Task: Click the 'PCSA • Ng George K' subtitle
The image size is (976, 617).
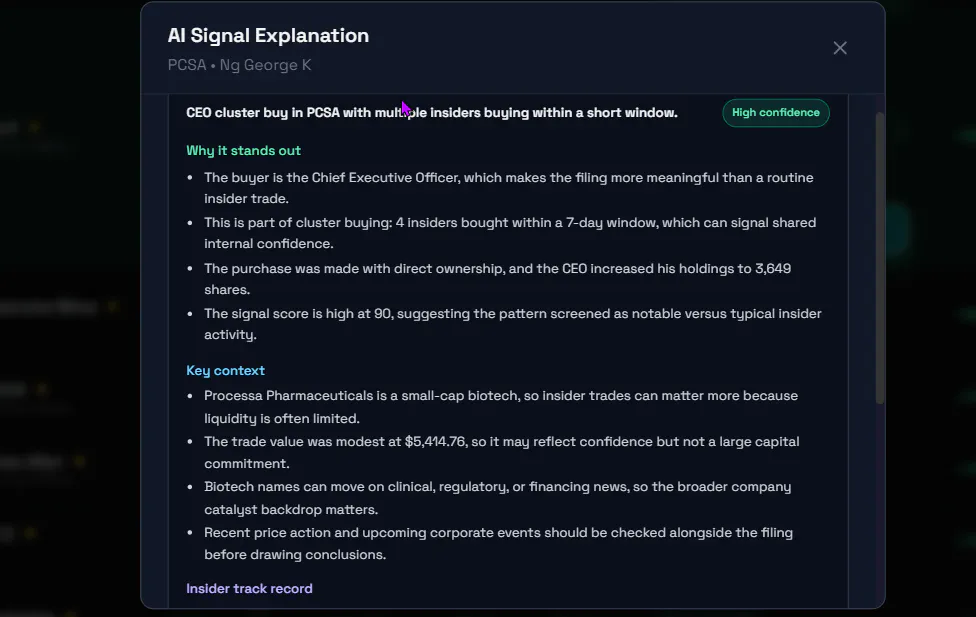Action: pyautogui.click(x=240, y=65)
